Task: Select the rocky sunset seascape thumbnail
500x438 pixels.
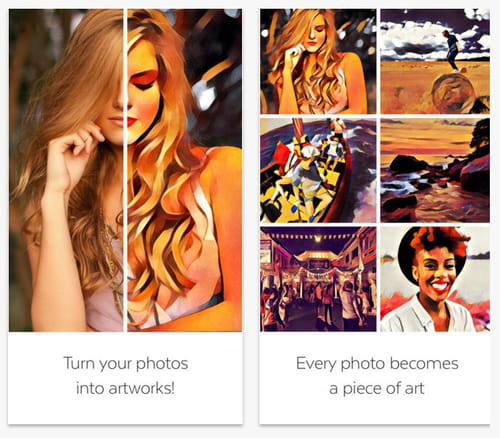Action: pyautogui.click(x=435, y=170)
